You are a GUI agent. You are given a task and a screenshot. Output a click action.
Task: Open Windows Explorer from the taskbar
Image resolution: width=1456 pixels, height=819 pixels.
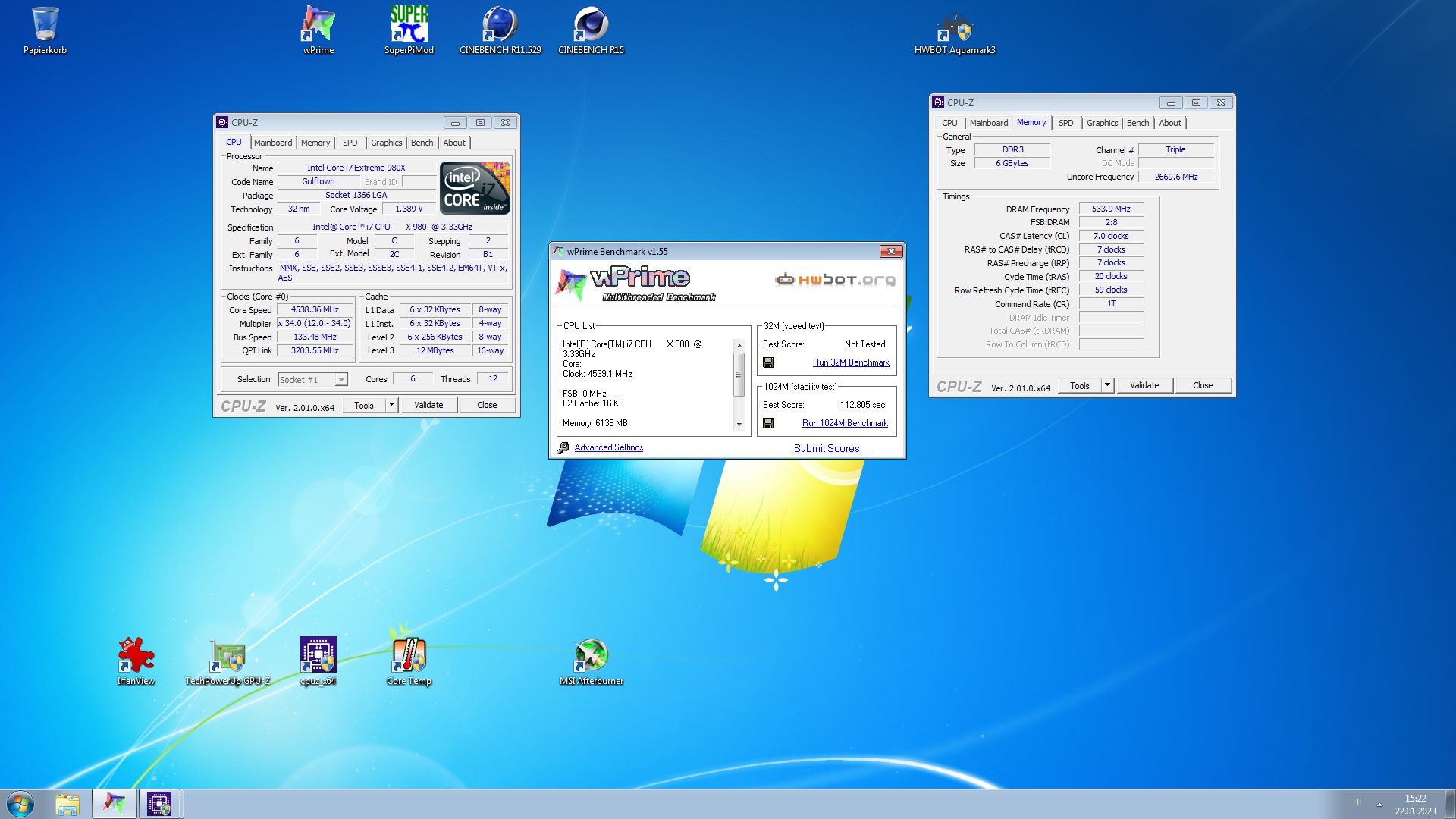click(x=67, y=804)
